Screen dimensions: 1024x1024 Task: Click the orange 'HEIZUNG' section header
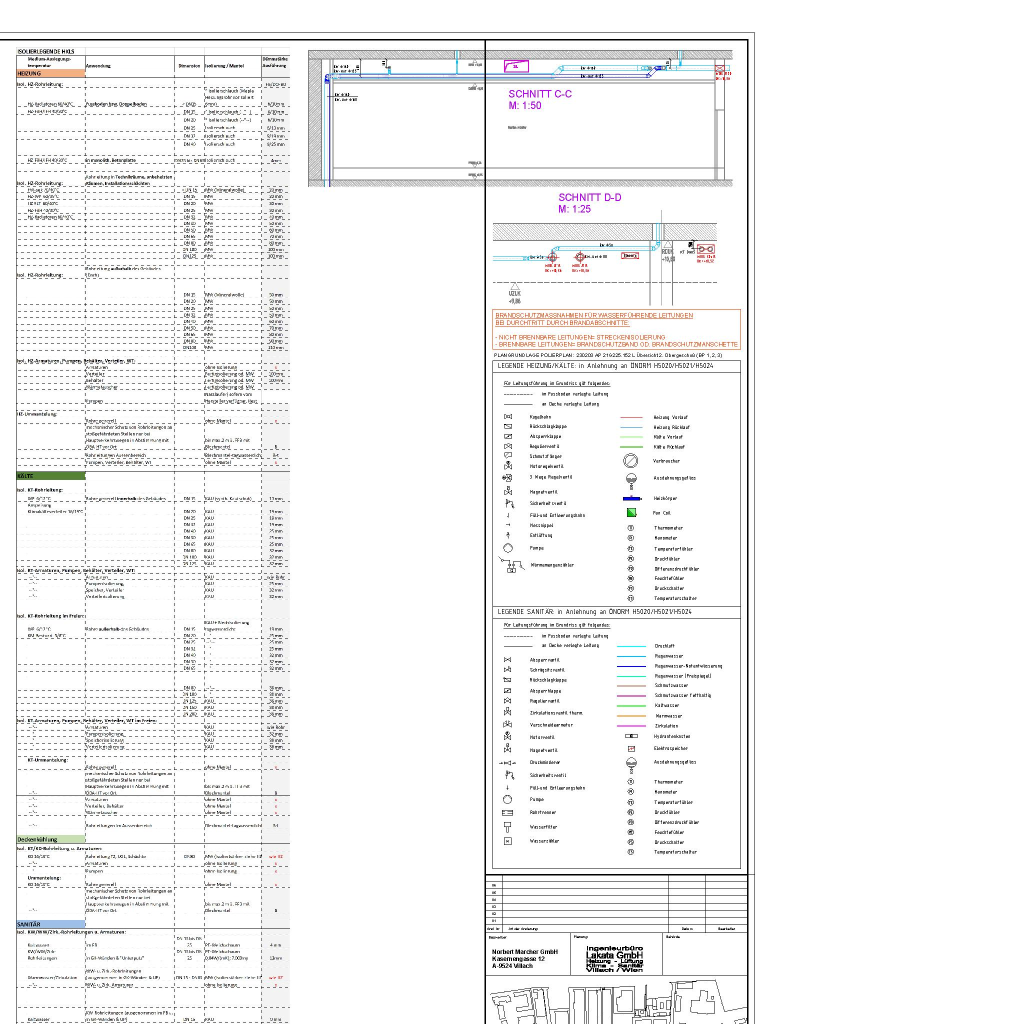(x=50, y=74)
